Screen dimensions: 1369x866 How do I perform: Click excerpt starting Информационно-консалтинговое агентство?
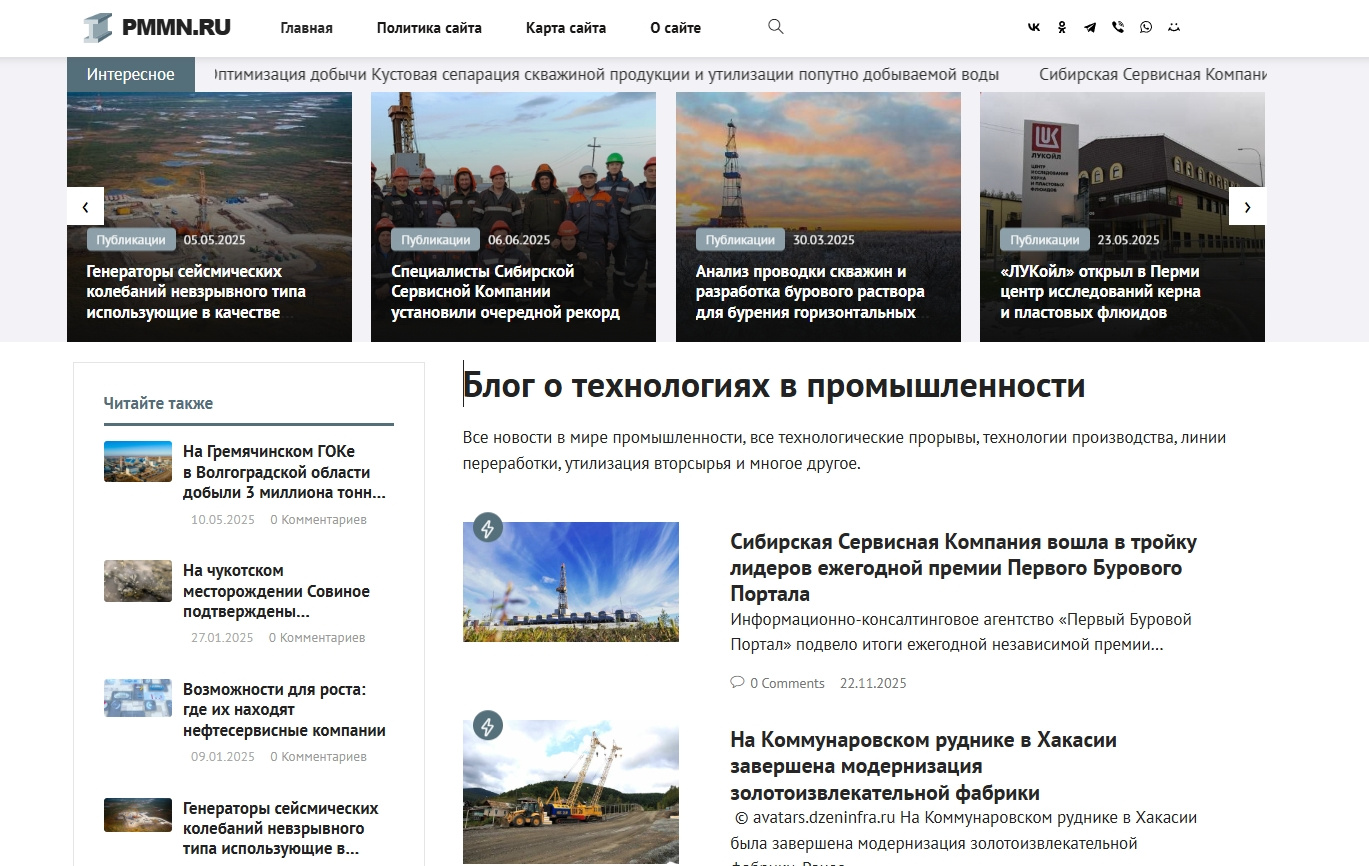(961, 632)
